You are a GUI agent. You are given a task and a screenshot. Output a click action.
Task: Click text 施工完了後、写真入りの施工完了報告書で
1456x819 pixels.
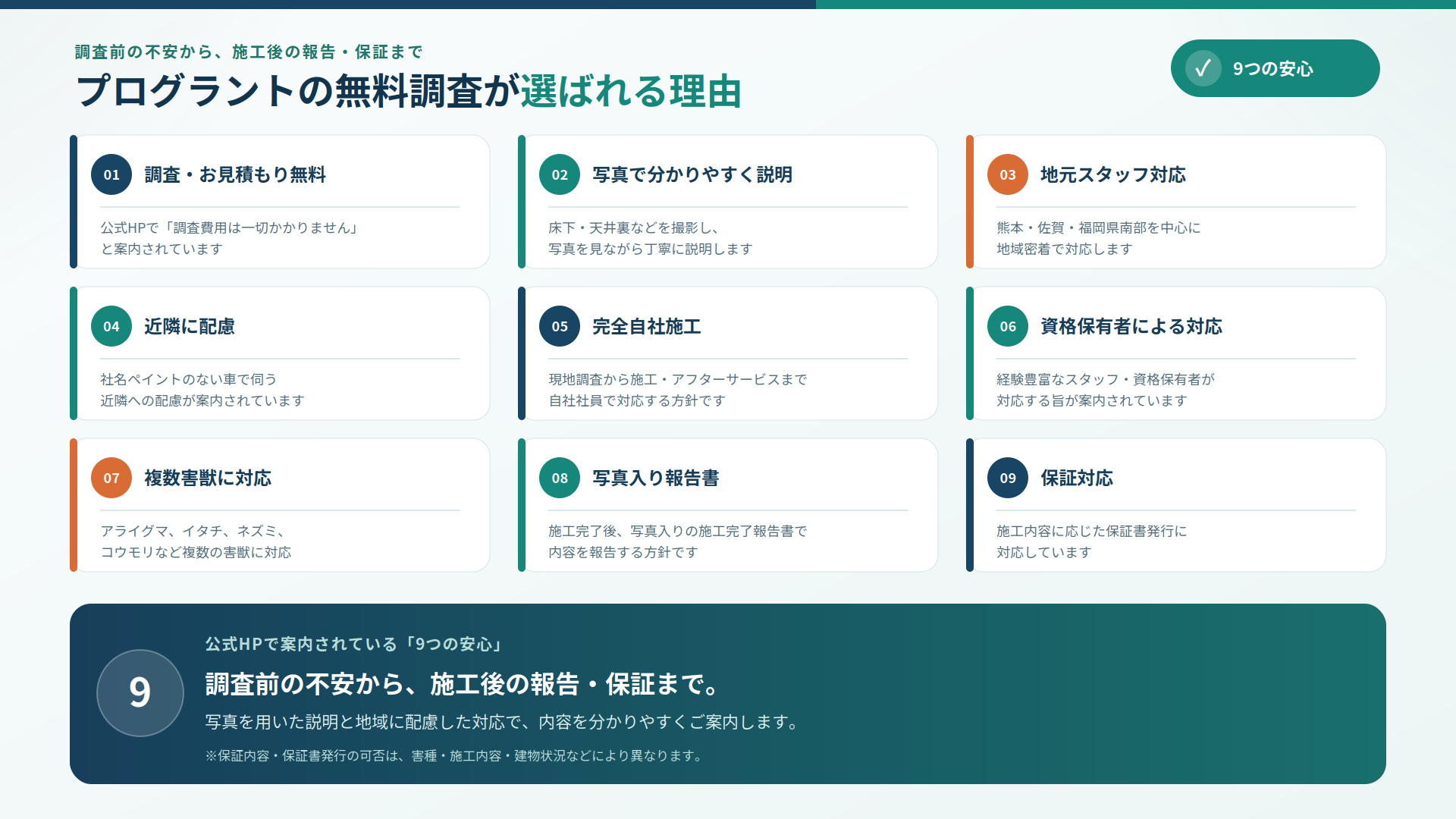coord(678,531)
